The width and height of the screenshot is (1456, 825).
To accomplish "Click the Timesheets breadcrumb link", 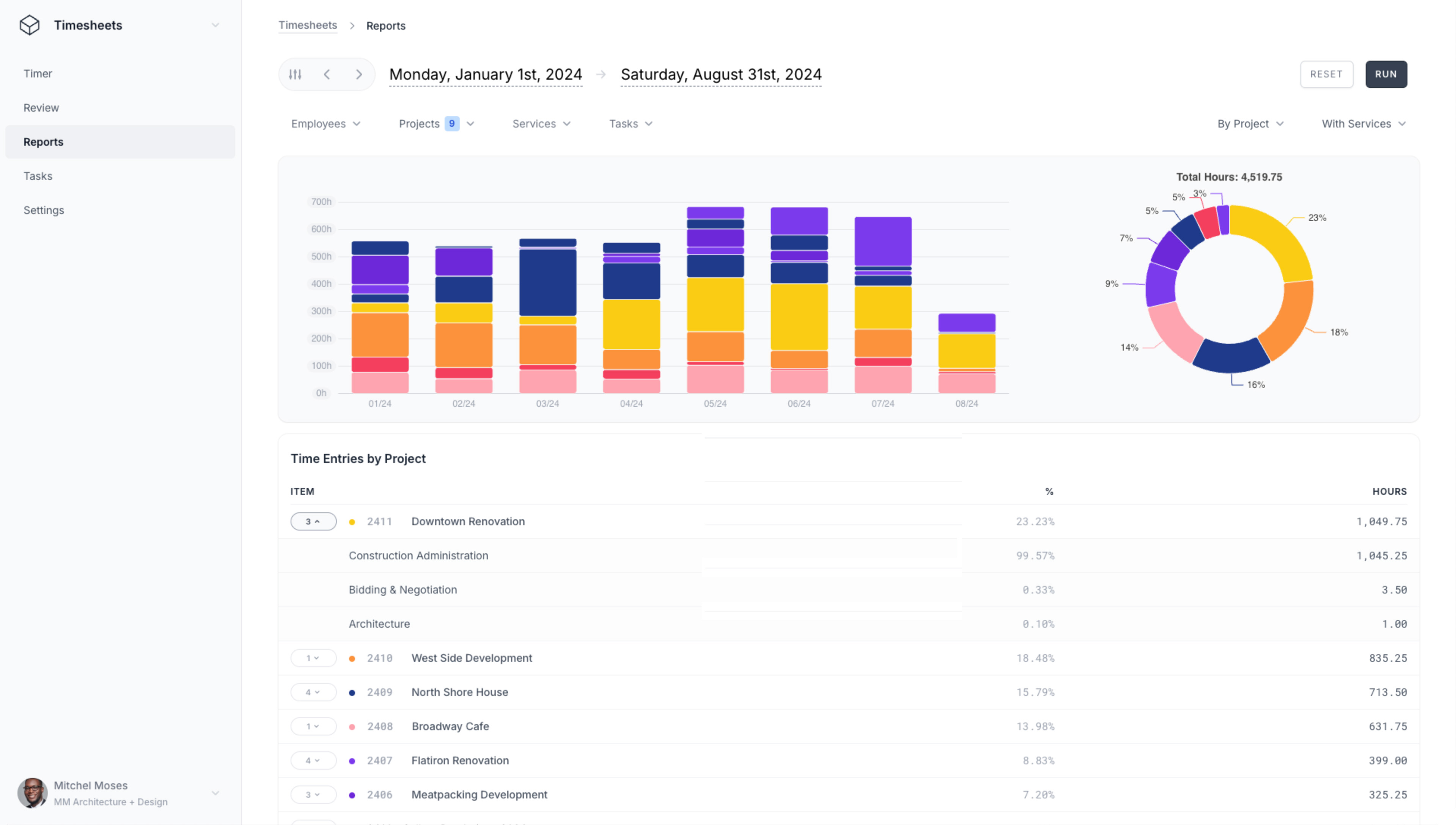I will pos(308,25).
